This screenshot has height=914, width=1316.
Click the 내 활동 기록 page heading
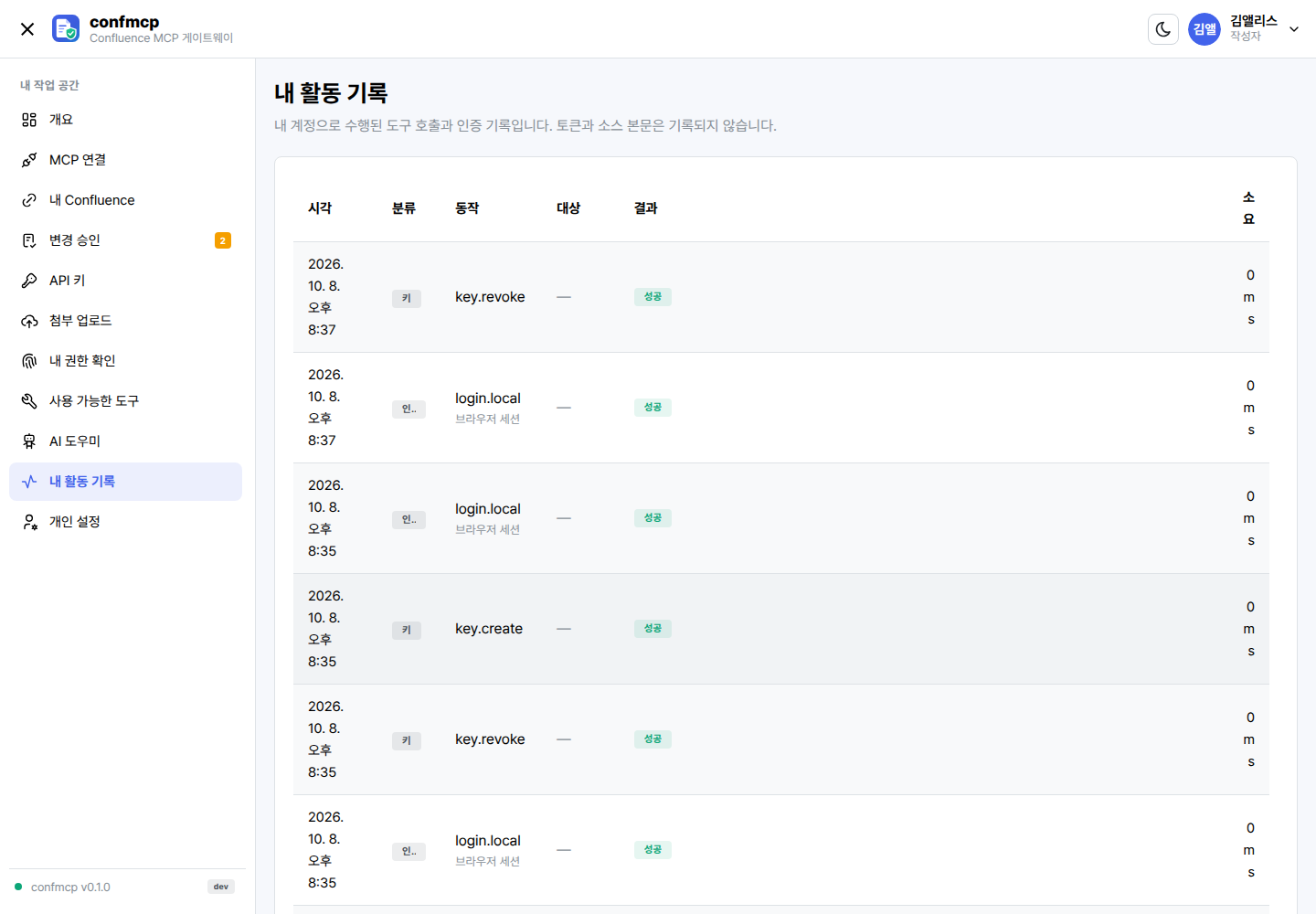331,92
